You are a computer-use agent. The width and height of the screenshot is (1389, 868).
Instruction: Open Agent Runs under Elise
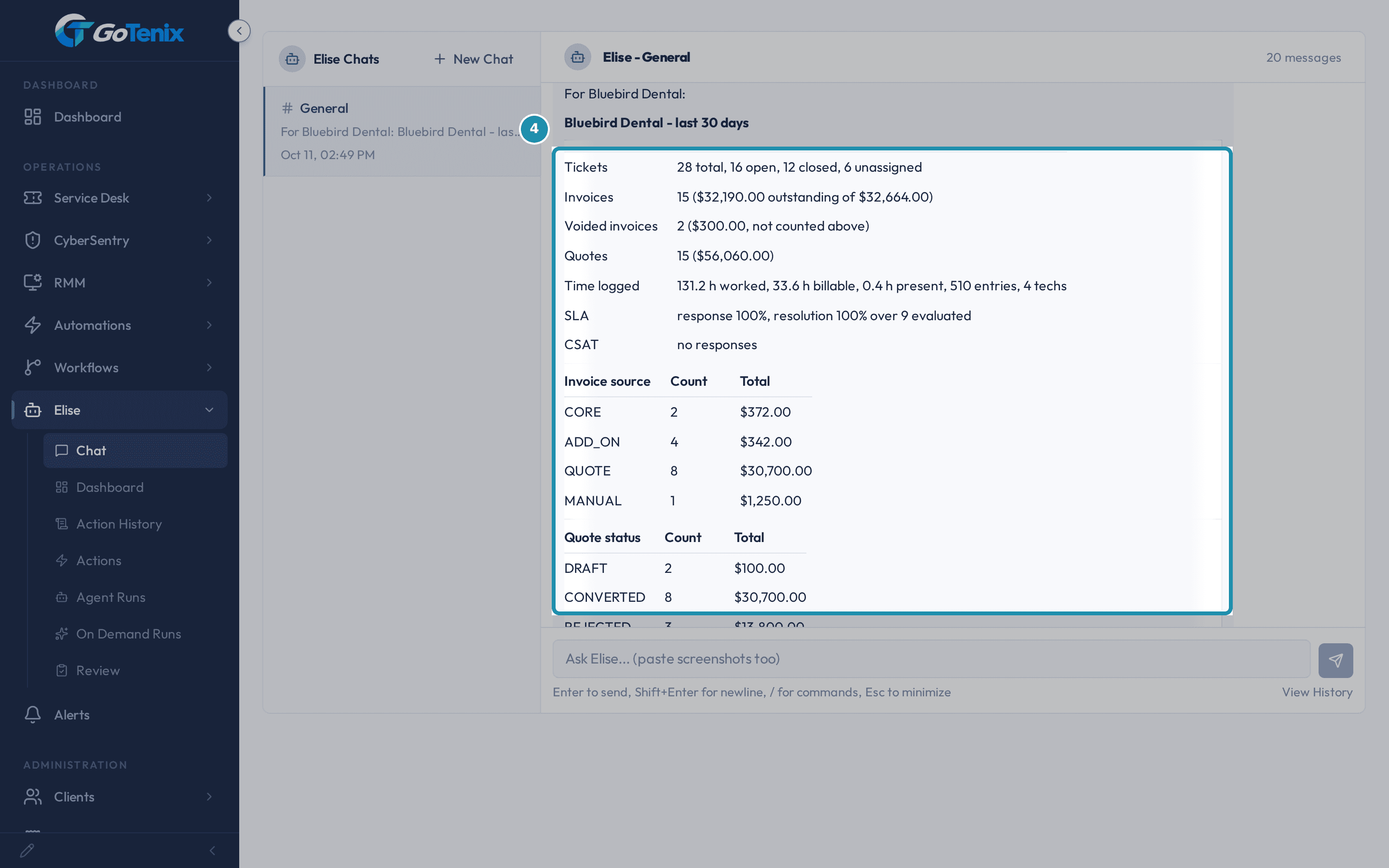136,597
